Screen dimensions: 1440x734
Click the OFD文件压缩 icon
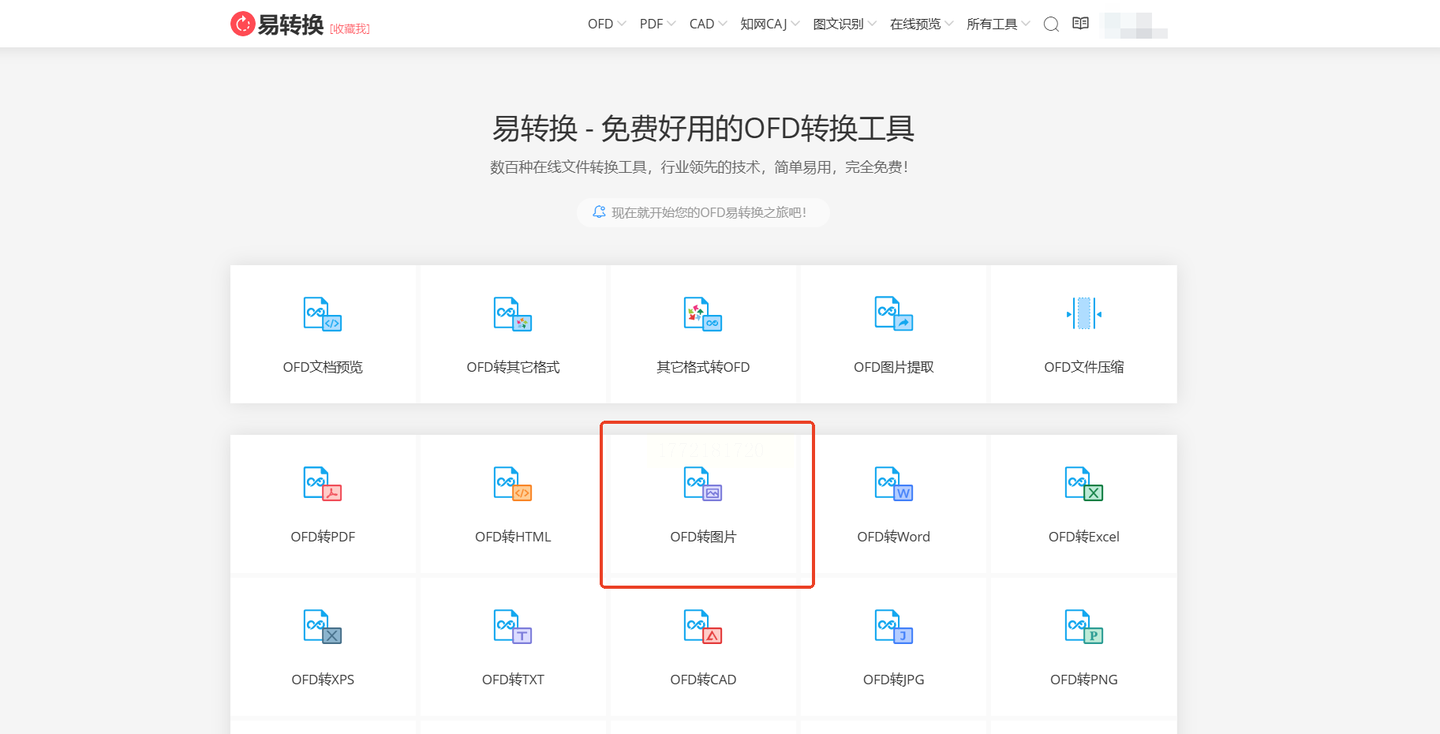pyautogui.click(x=1083, y=314)
